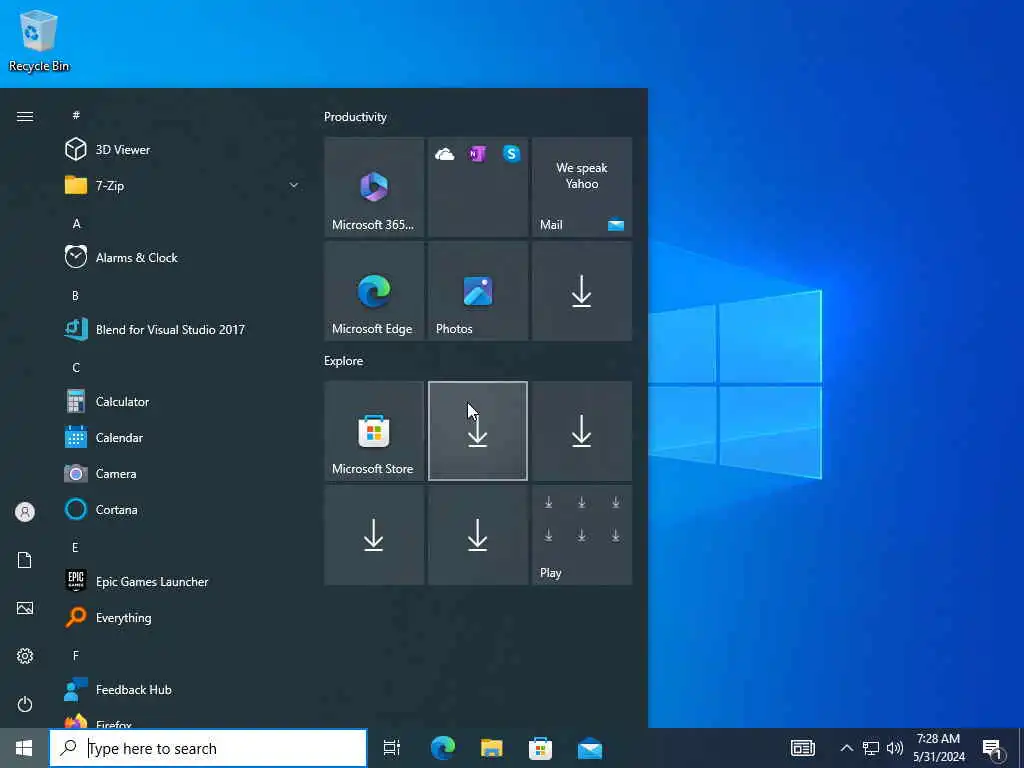Image resolution: width=1024 pixels, height=768 pixels.
Task: Click the Microsoft 365 tile
Action: (x=374, y=187)
